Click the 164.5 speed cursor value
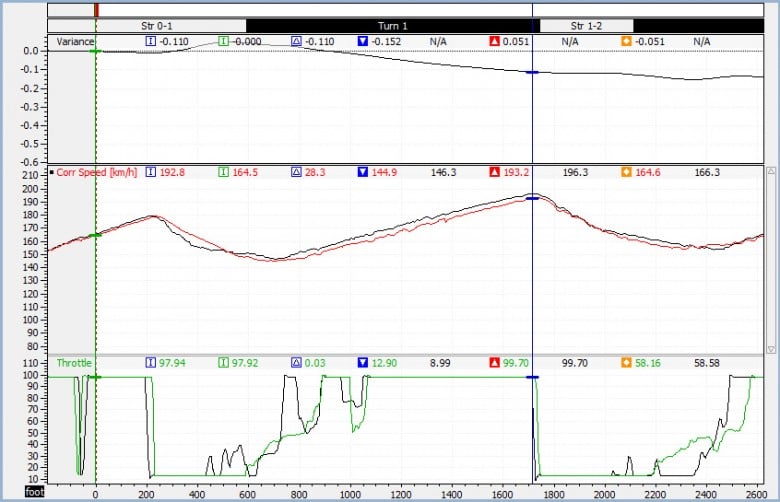The image size is (780, 502). pyautogui.click(x=245, y=172)
